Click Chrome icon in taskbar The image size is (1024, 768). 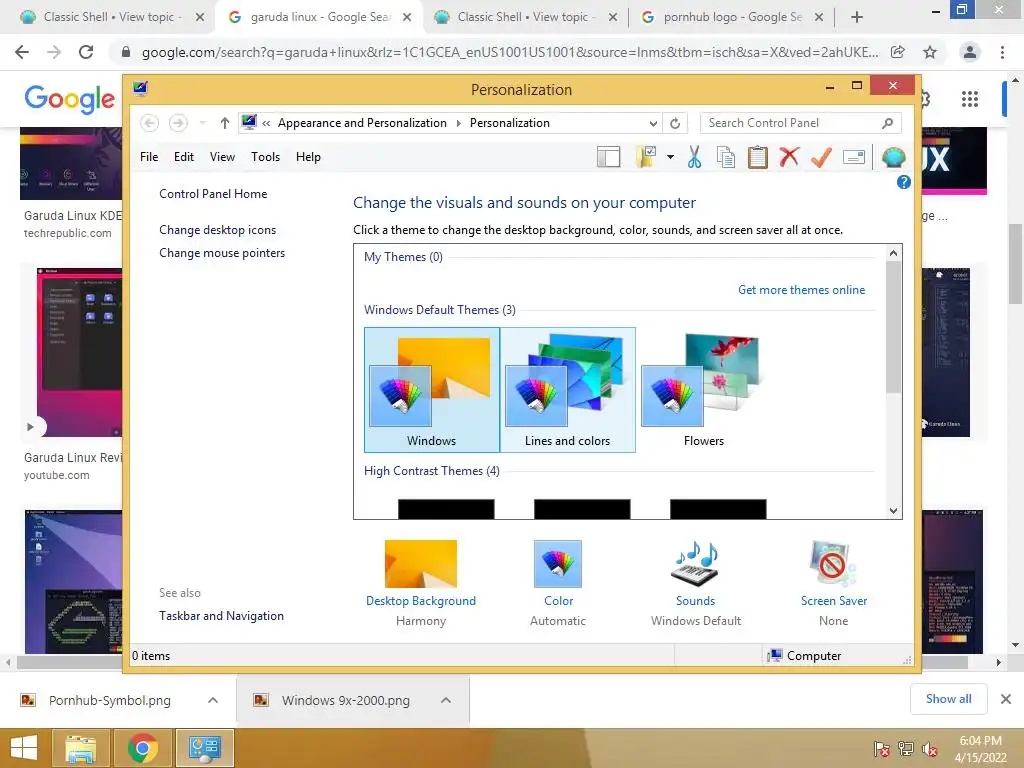click(142, 748)
